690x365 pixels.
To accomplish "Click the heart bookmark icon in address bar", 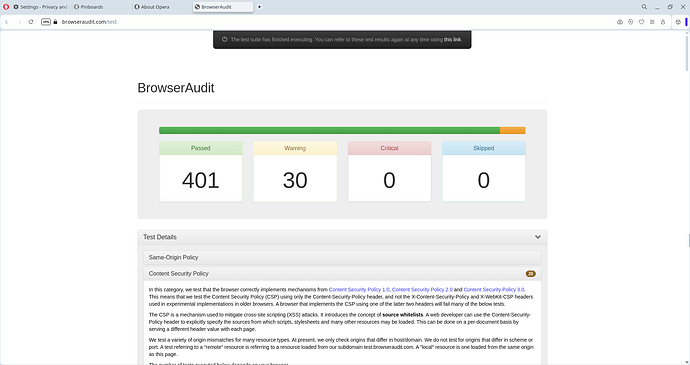I will [642, 22].
